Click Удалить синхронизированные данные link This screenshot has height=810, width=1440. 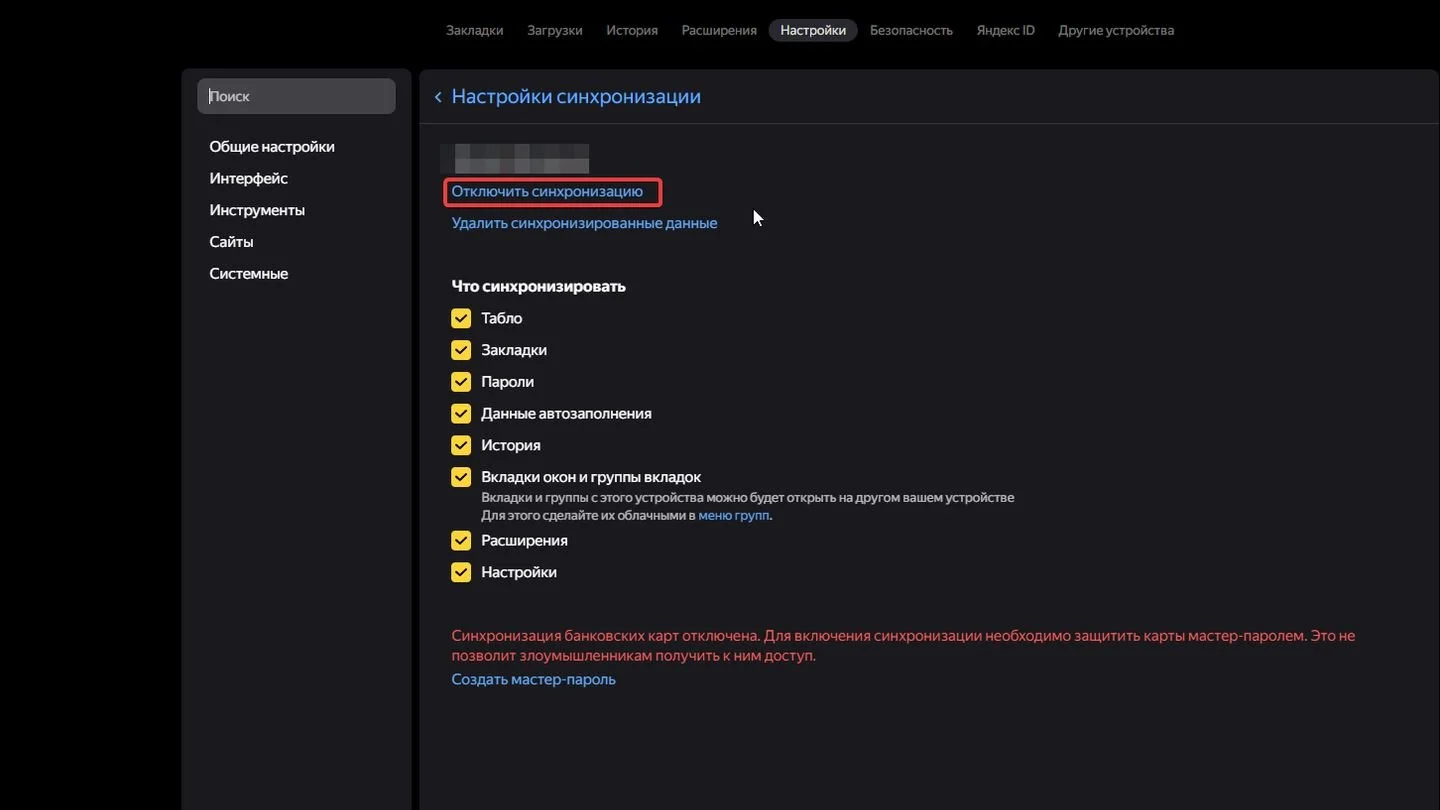coord(584,223)
